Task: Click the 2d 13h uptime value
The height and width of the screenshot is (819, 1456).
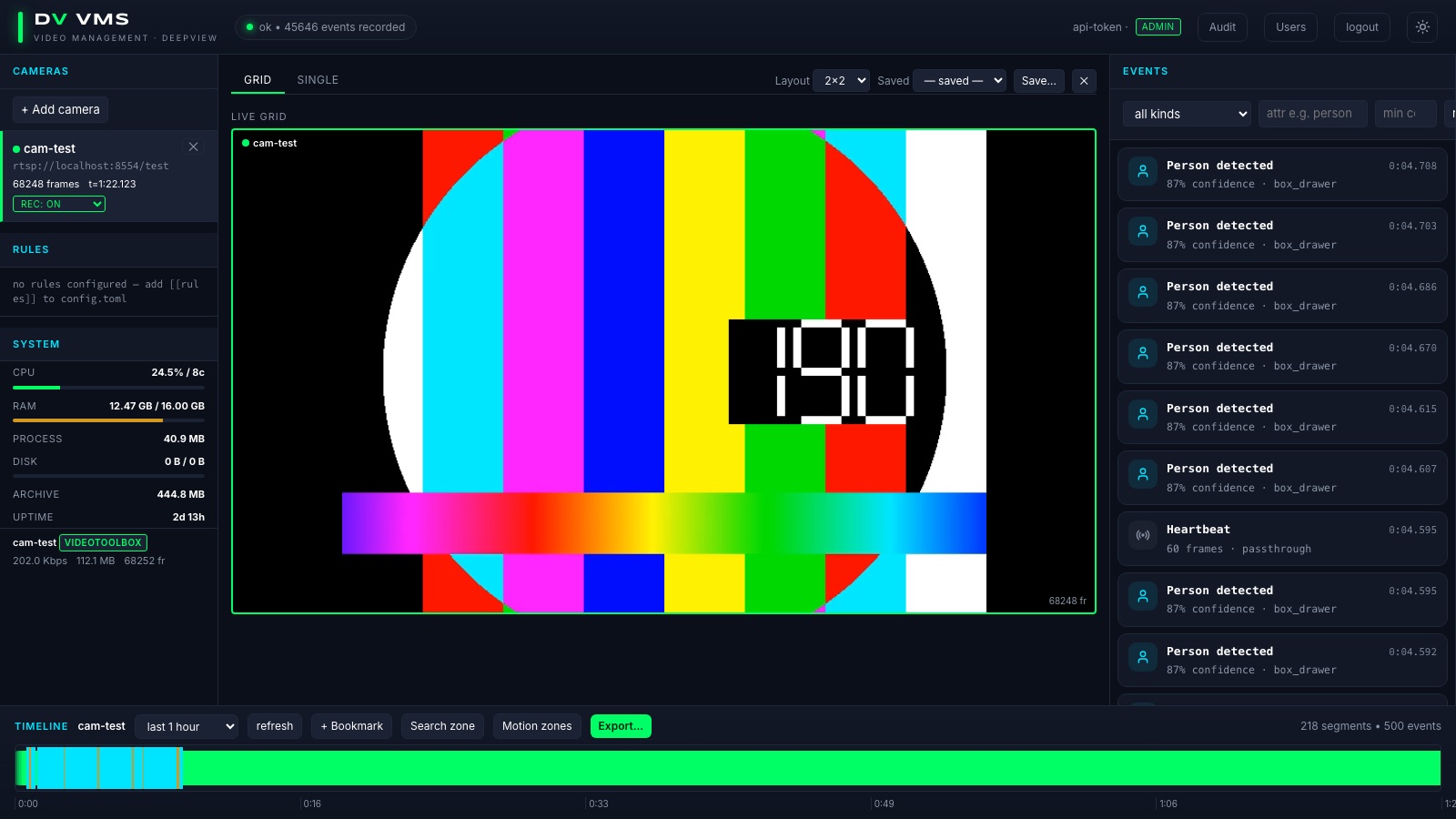Action: [x=188, y=517]
